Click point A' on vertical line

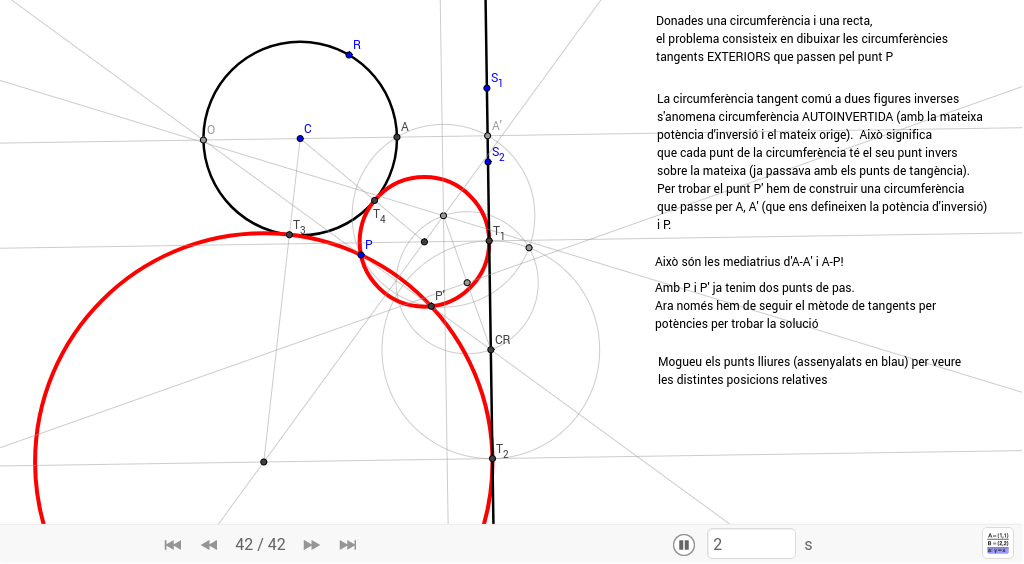(487, 136)
